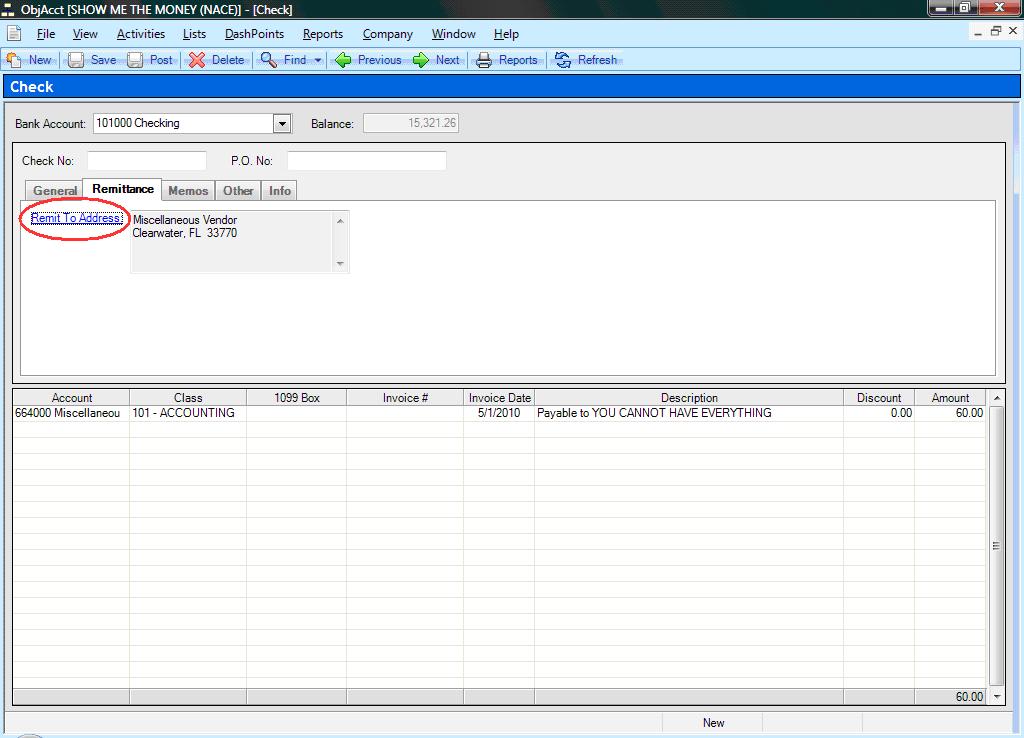Delete the check with the red X icon
This screenshot has width=1024, height=738.
coord(197,60)
